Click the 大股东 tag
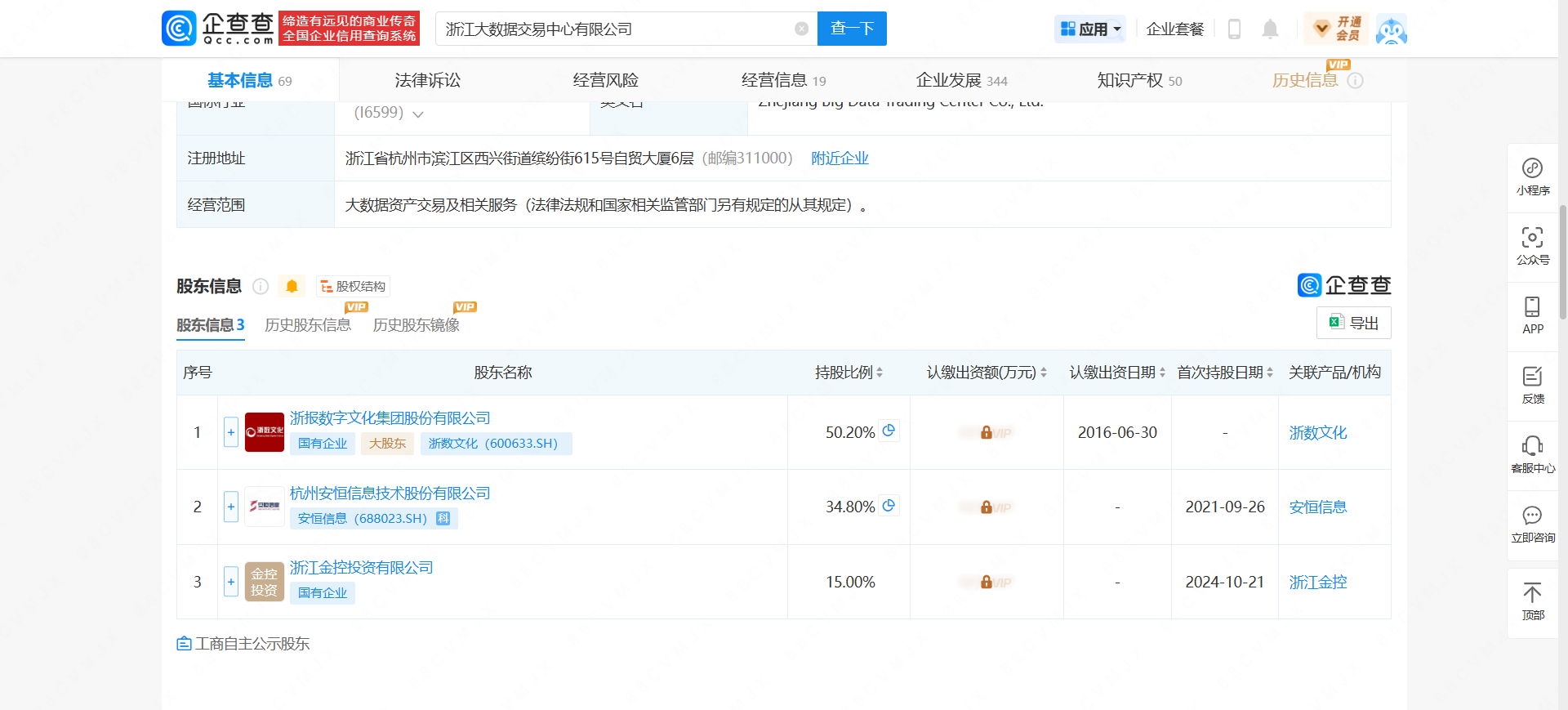Viewport: 1568px width, 710px height. [x=387, y=444]
